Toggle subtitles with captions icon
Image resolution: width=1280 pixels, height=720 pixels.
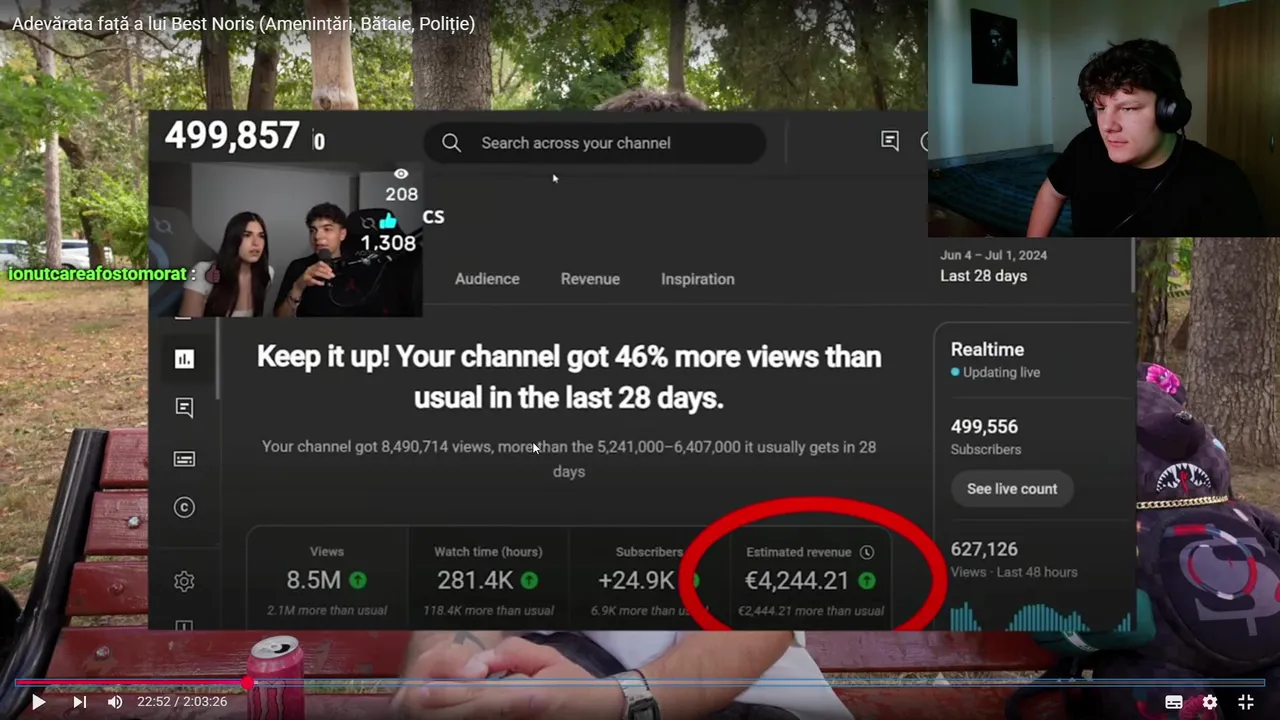1174,702
